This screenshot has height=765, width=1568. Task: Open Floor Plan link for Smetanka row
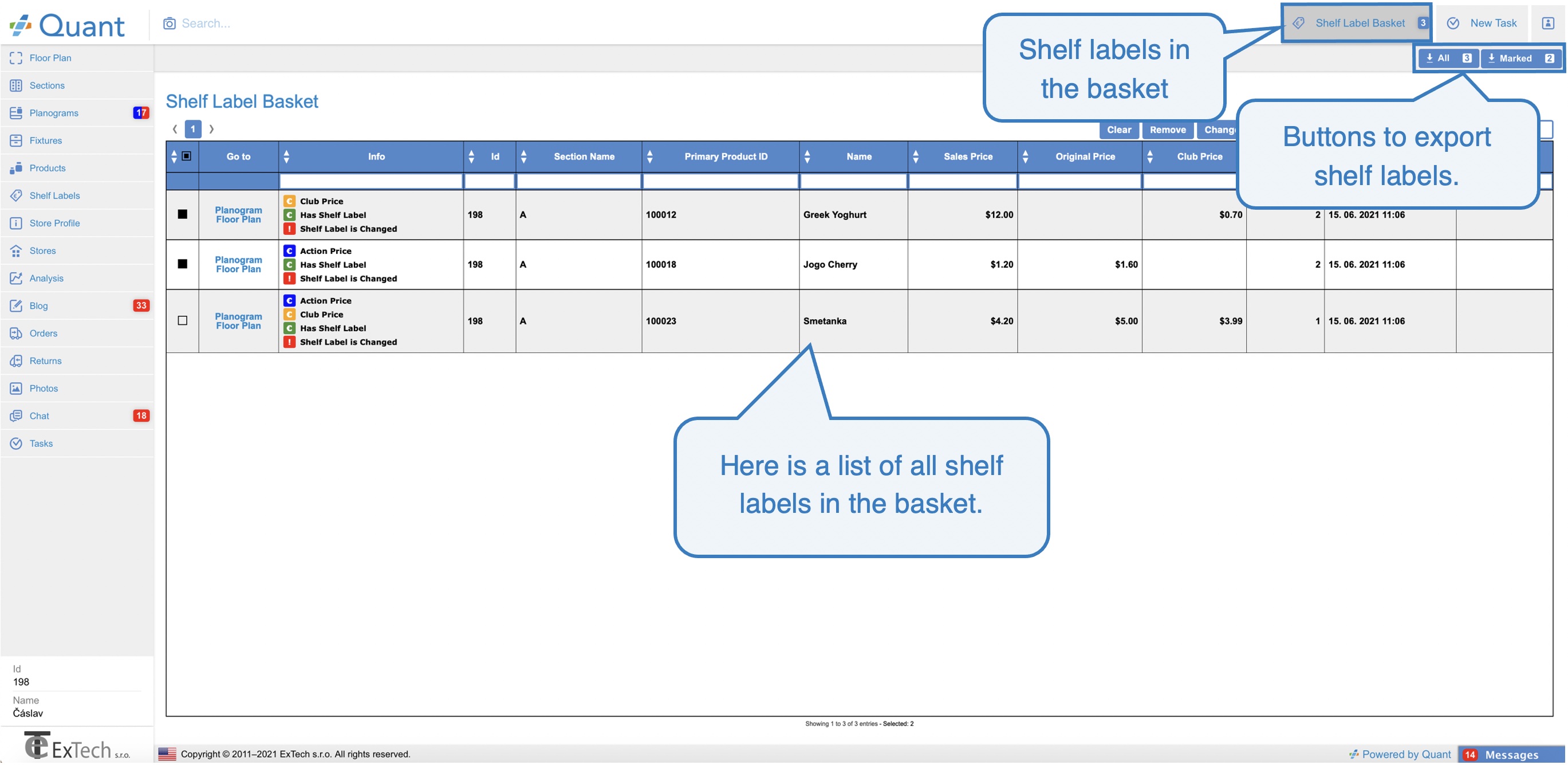[x=238, y=326]
